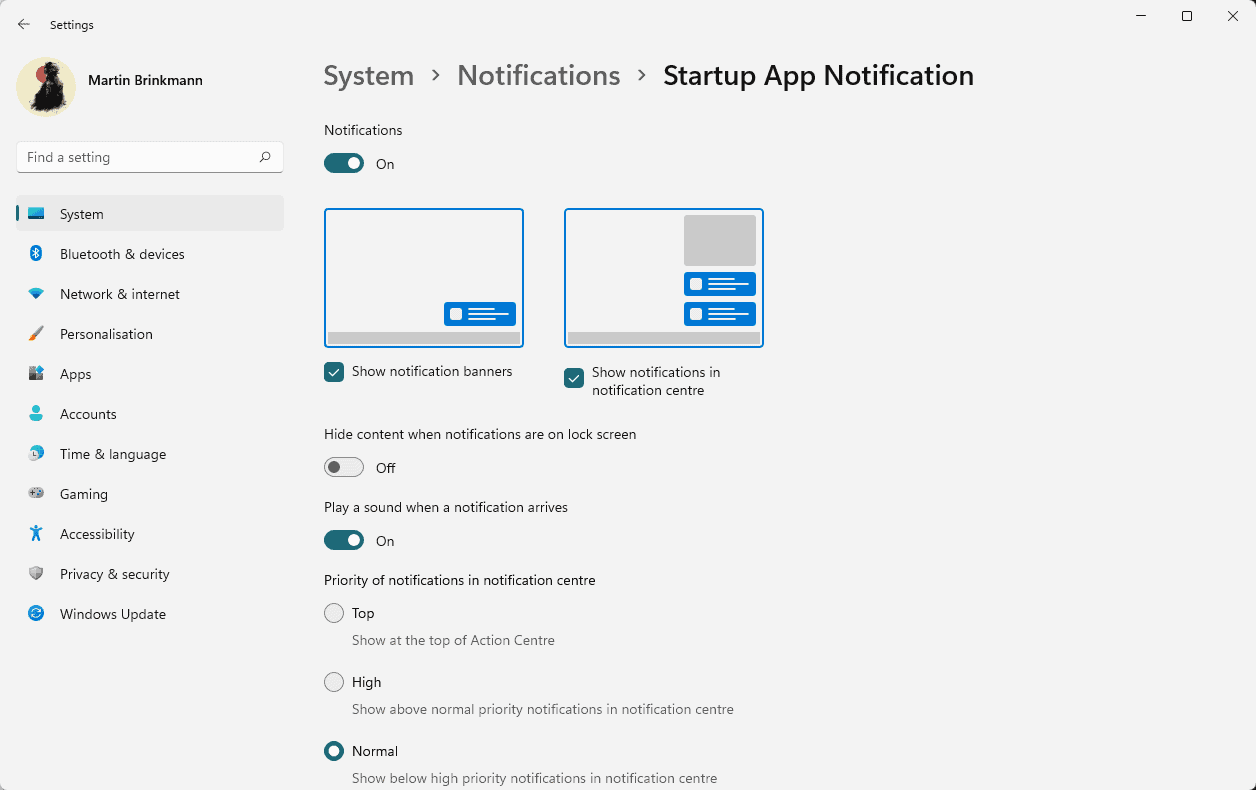Go to Notifications via the breadcrumb
Image resolution: width=1256 pixels, height=790 pixels.
pos(538,75)
